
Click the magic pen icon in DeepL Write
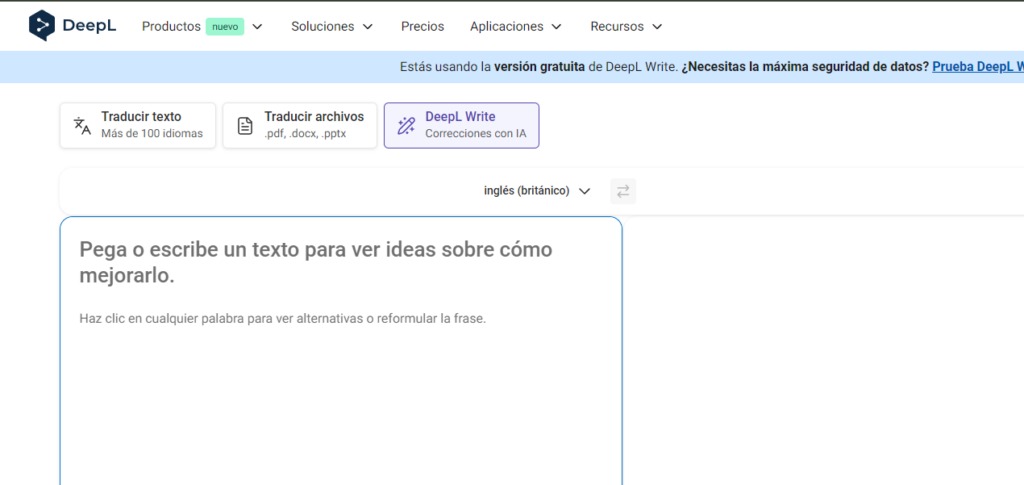click(x=406, y=126)
